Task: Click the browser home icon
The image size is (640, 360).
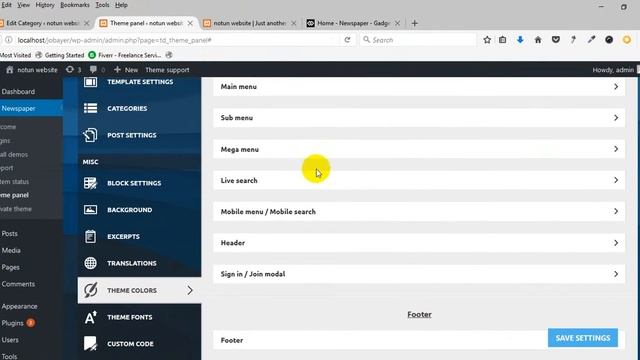Action: click(x=538, y=40)
